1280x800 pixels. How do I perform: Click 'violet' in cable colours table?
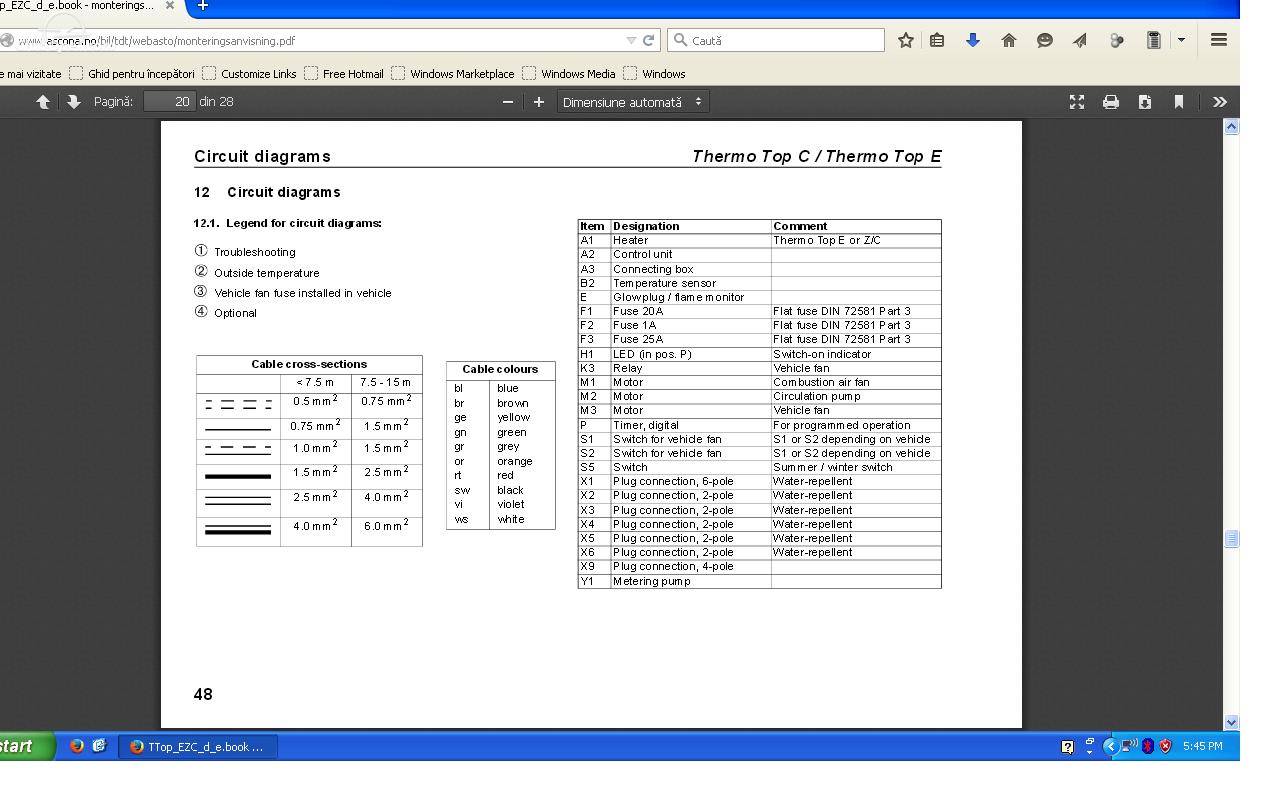pyautogui.click(x=510, y=504)
